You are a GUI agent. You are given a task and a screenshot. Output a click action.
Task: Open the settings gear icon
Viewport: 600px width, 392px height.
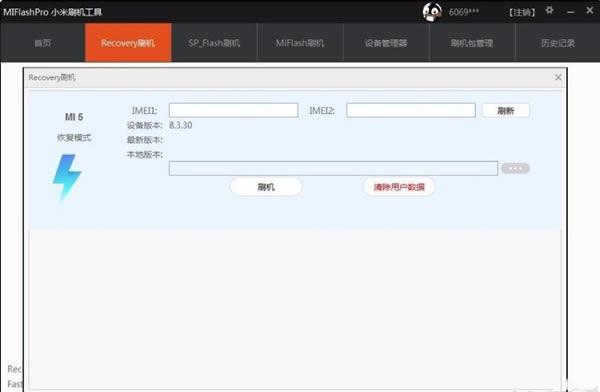[549, 10]
